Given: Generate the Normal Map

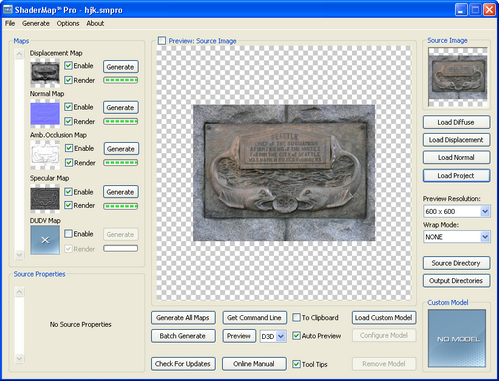Looking at the screenshot, I should coord(121,107).
